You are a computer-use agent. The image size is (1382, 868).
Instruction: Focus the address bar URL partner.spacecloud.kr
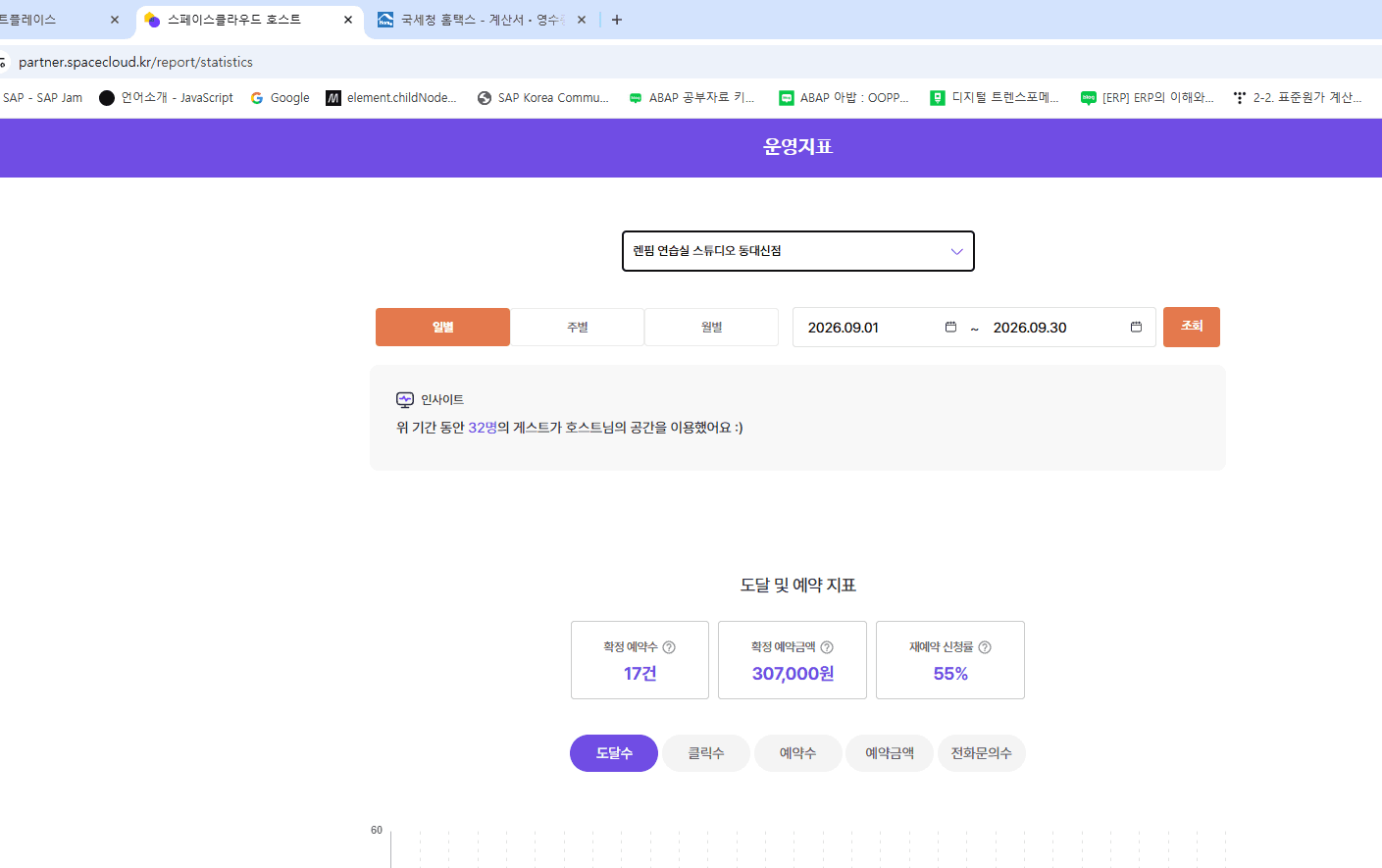click(135, 62)
